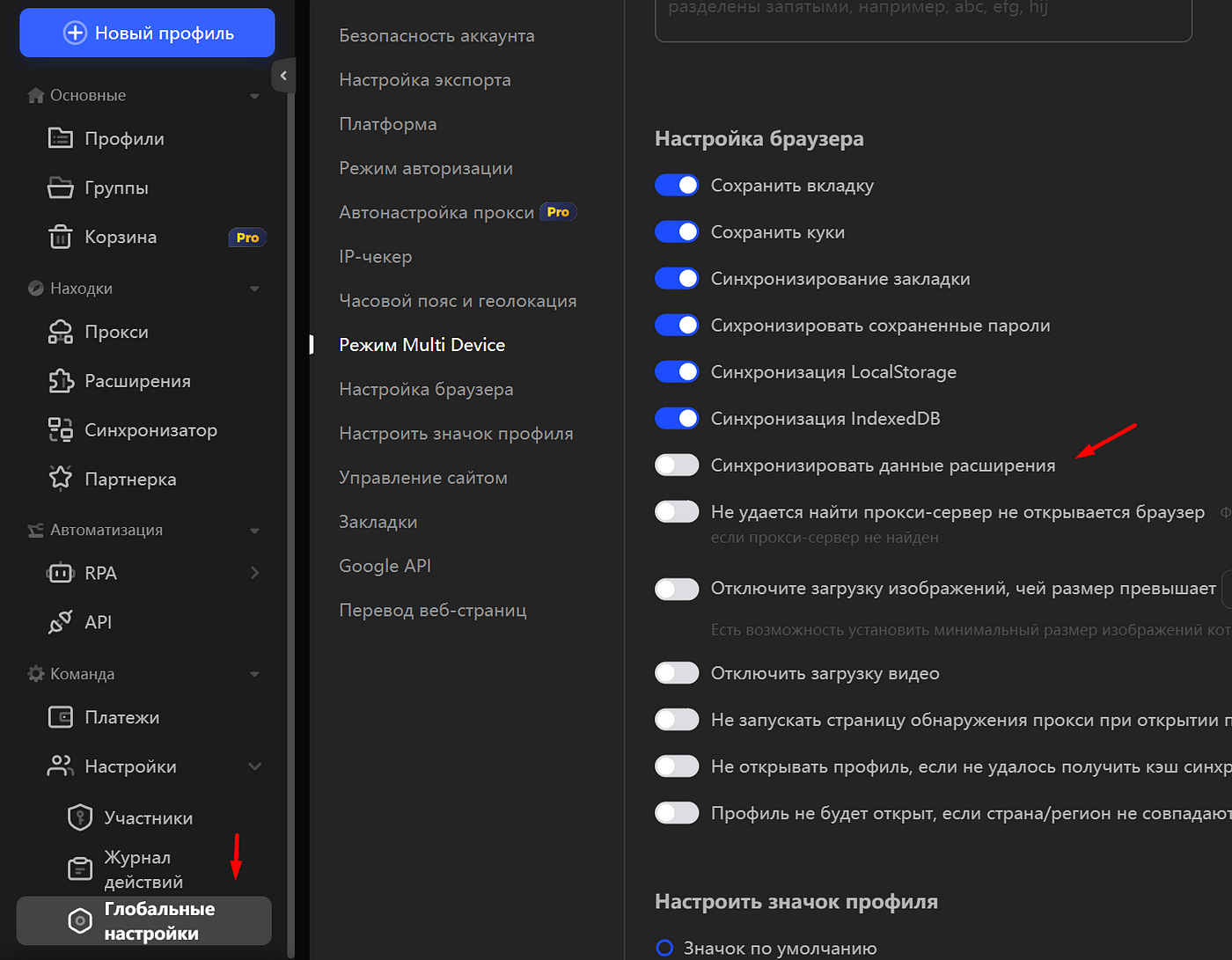Click the star icon beside Партнерка
The width and height of the screenshot is (1232, 960).
pyautogui.click(x=60, y=478)
